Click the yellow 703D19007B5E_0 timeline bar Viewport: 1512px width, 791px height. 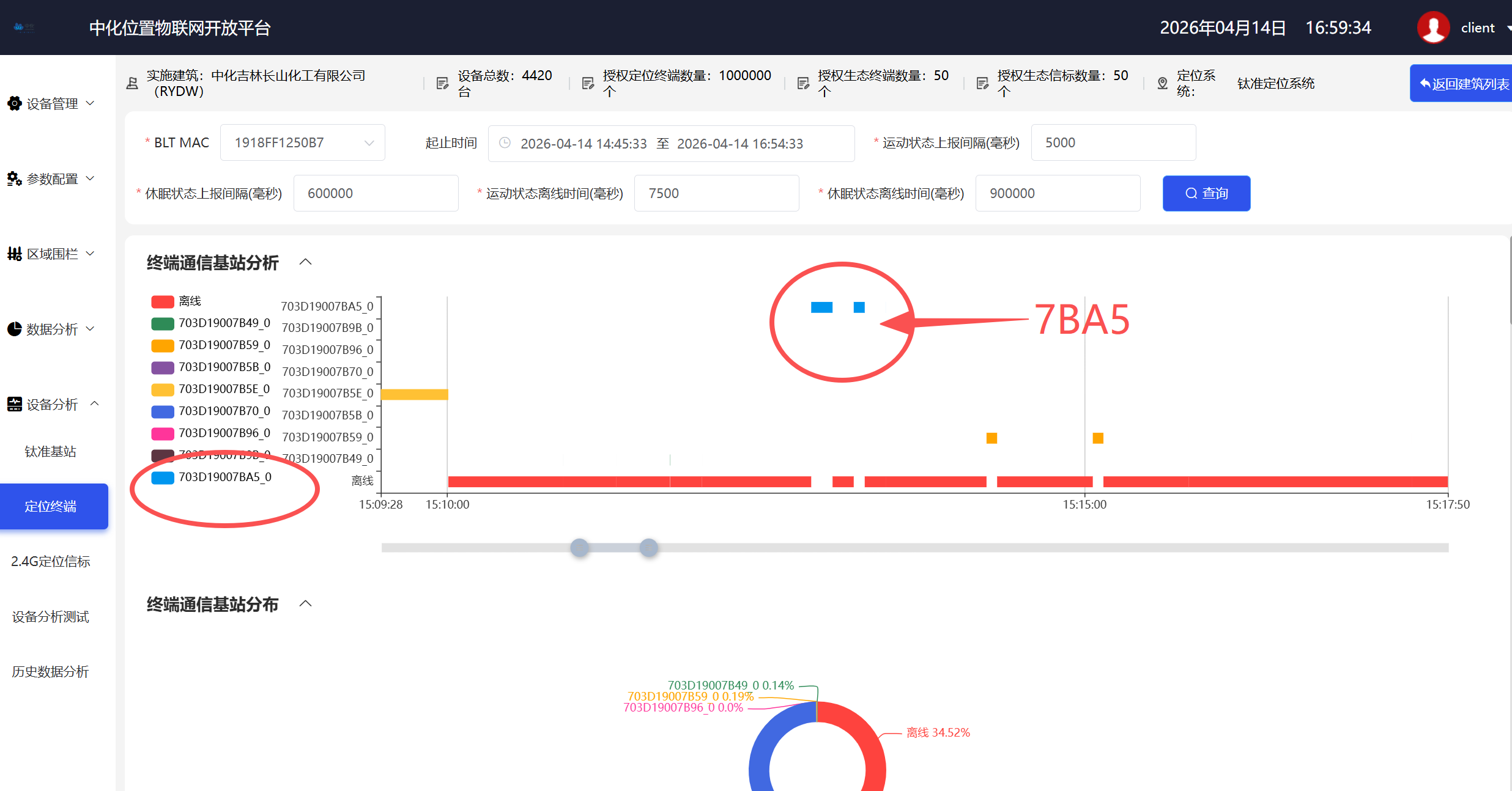tap(415, 394)
